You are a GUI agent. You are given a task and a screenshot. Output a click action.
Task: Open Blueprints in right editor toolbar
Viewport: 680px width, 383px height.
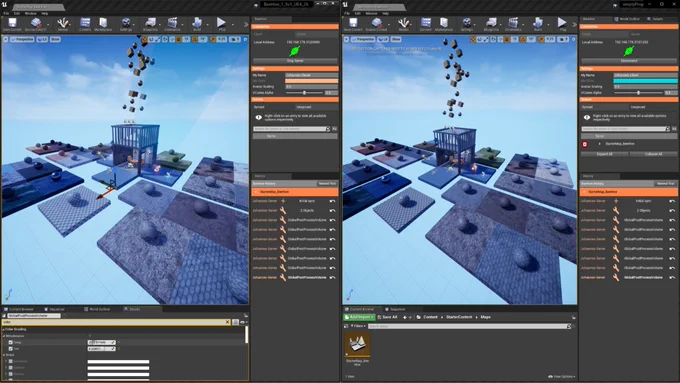pos(491,24)
